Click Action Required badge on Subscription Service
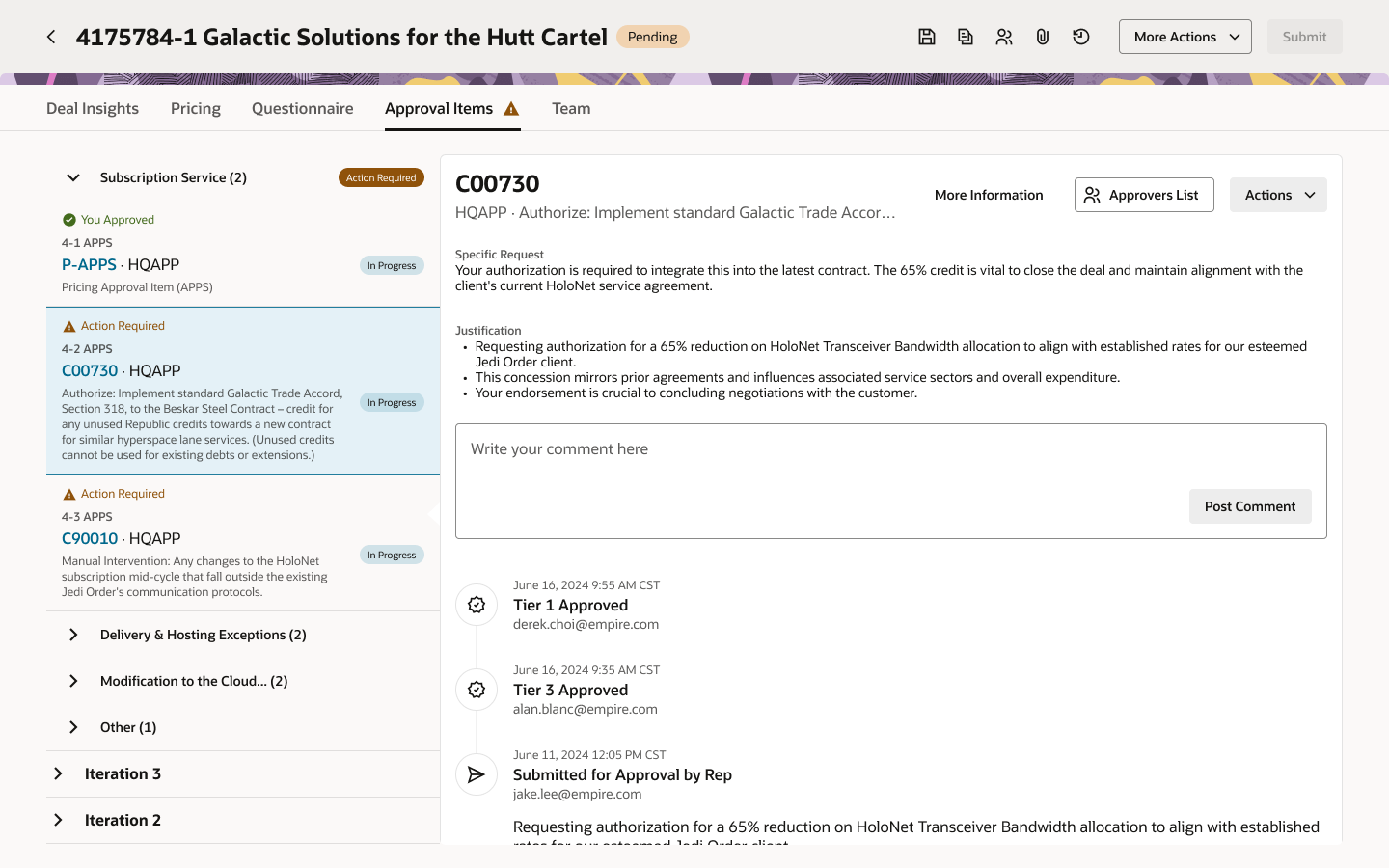 coord(381,177)
